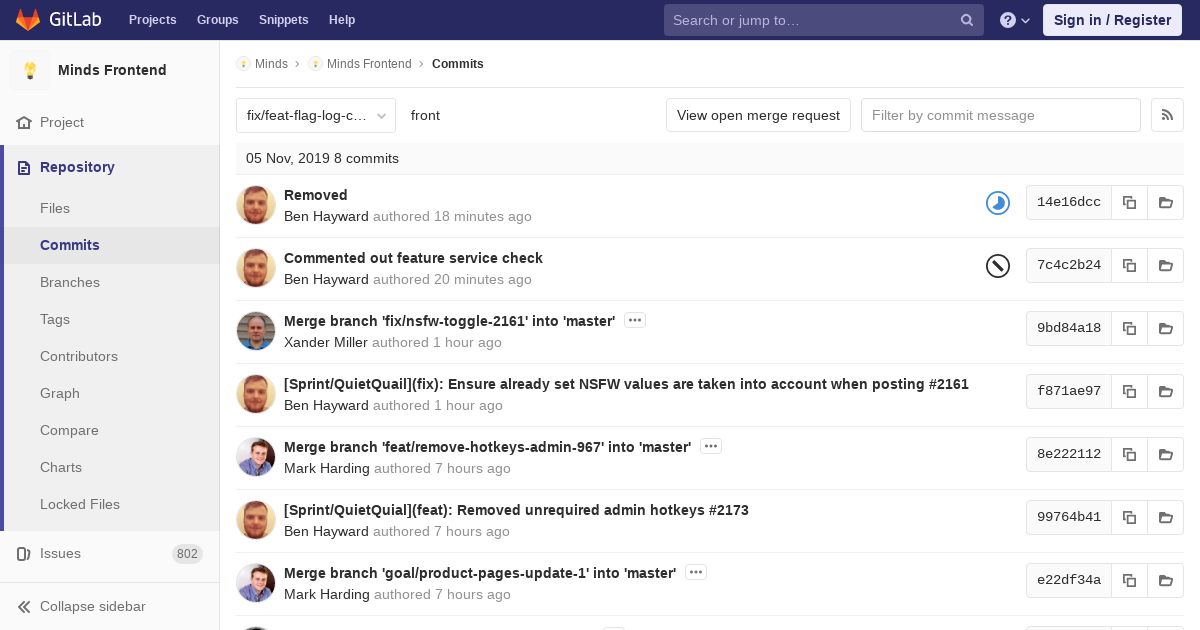Image resolution: width=1200 pixels, height=630 pixels.
Task: Open the fix/feat-flag-log-c… branch dropdown
Action: 316,115
